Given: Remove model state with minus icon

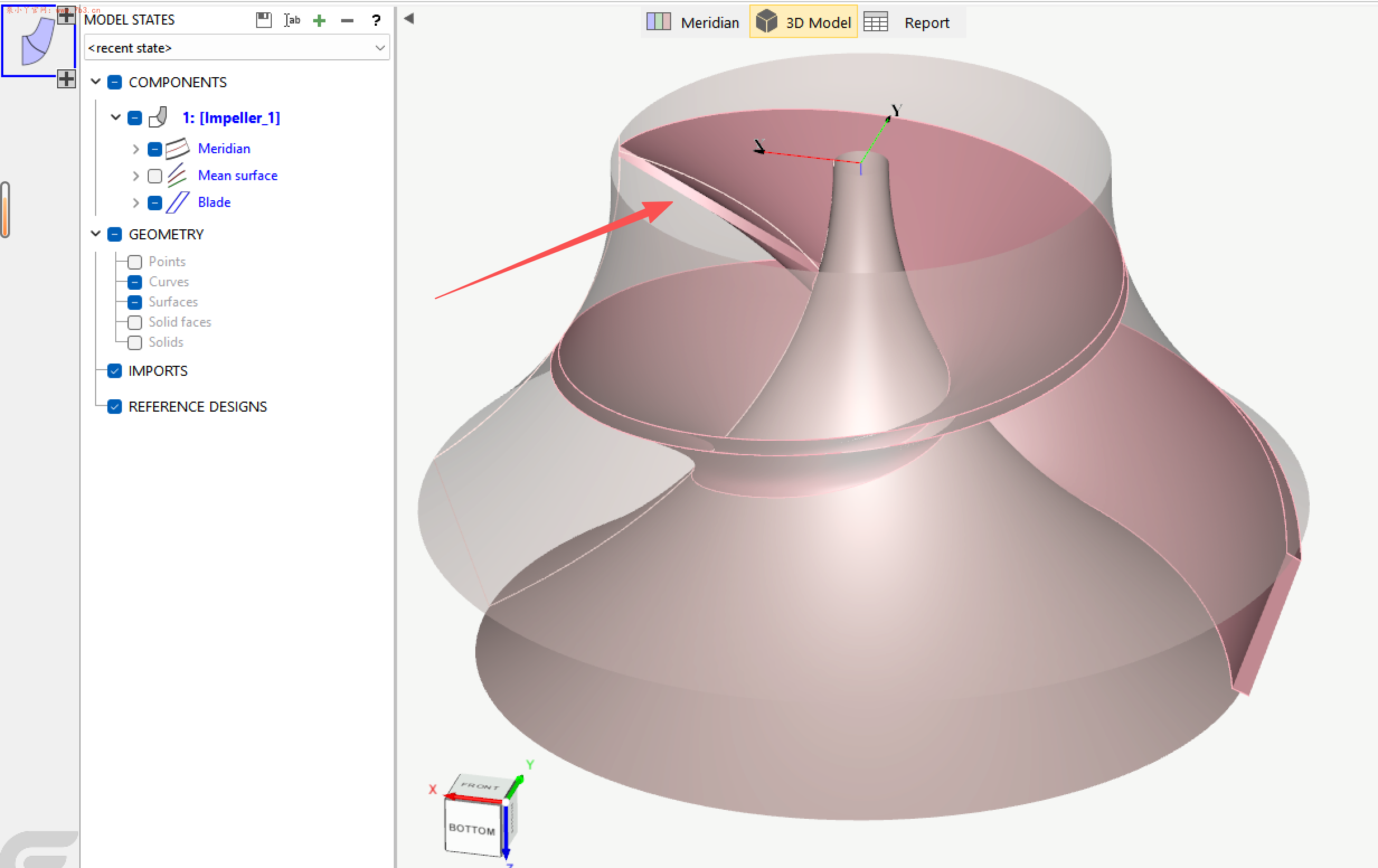Looking at the screenshot, I should (x=347, y=21).
